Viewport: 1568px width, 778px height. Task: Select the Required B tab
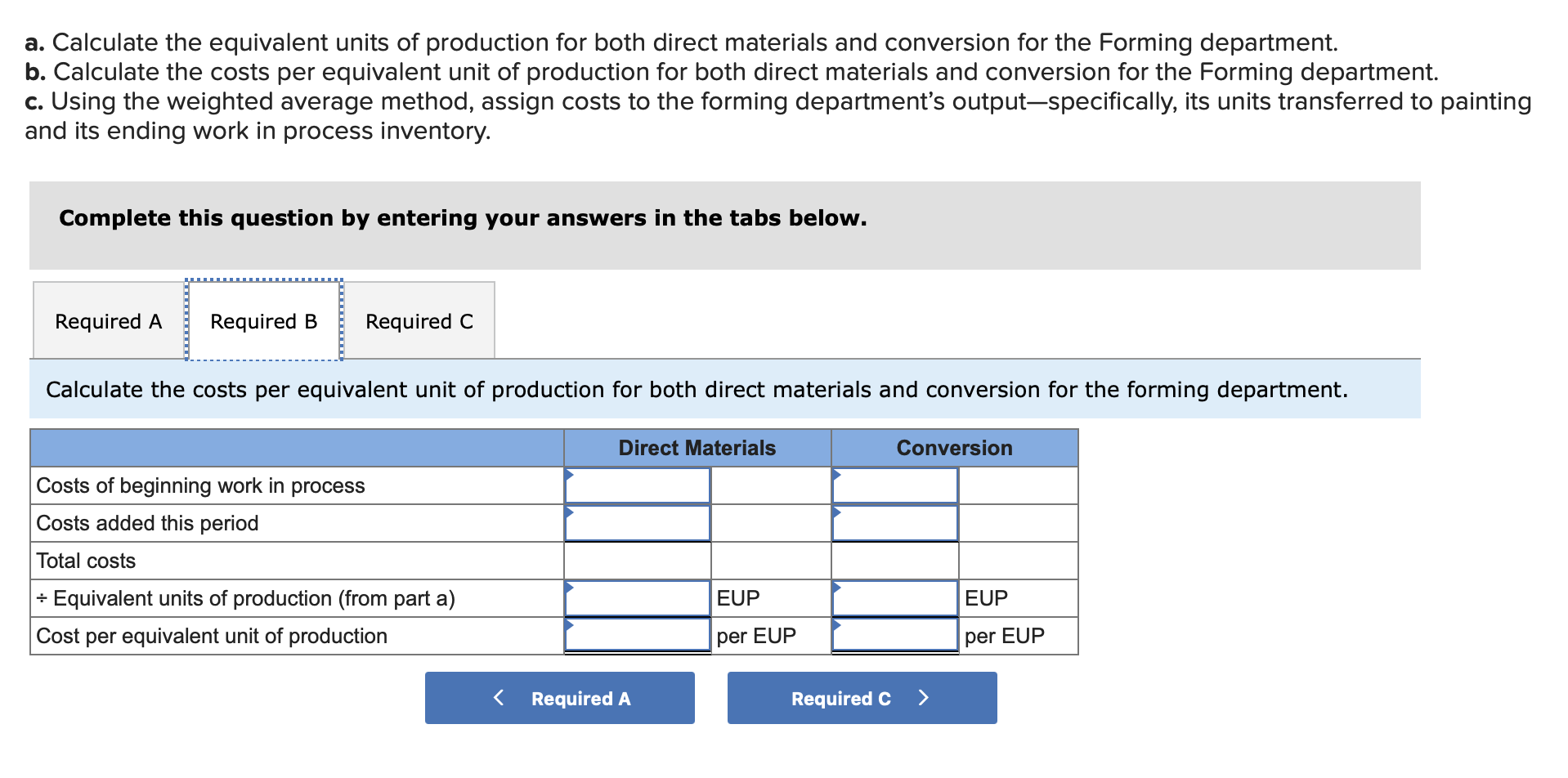pos(262,320)
